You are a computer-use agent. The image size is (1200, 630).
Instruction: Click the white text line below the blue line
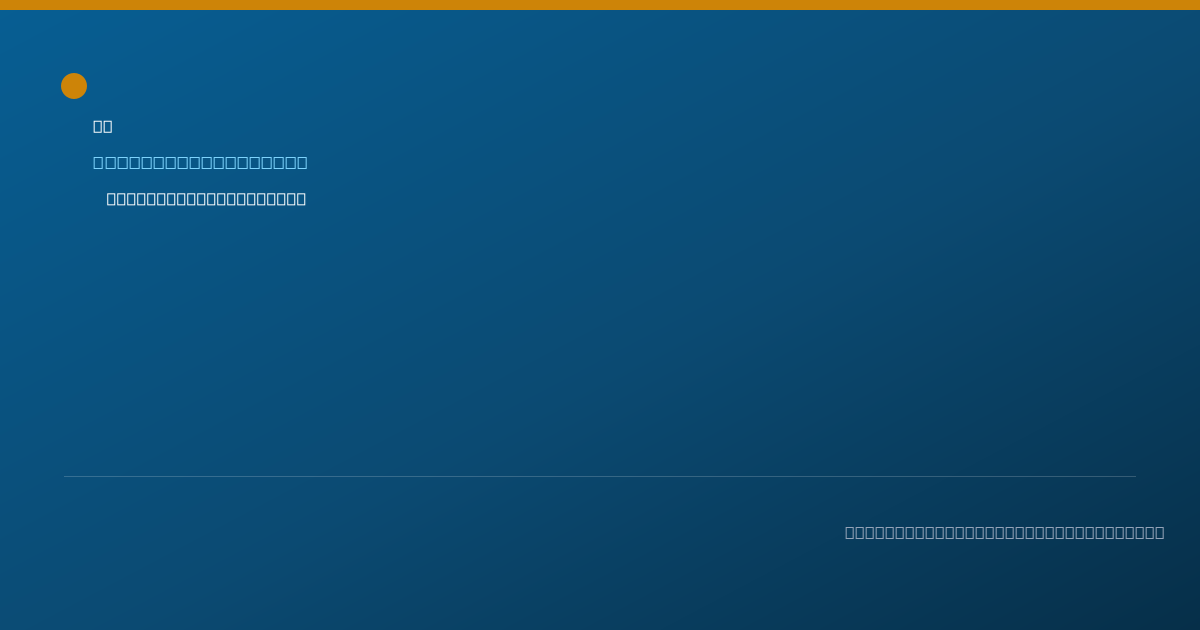point(206,199)
